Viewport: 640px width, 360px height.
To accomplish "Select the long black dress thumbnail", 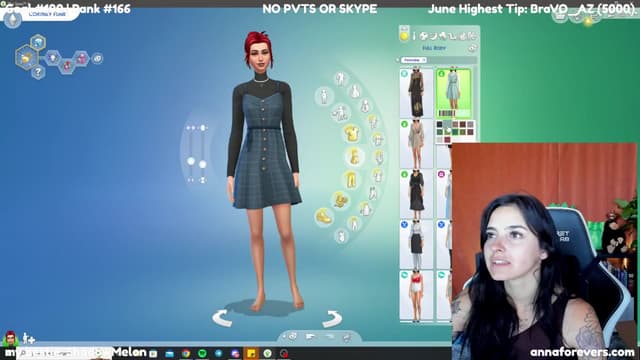I will (x=416, y=93).
